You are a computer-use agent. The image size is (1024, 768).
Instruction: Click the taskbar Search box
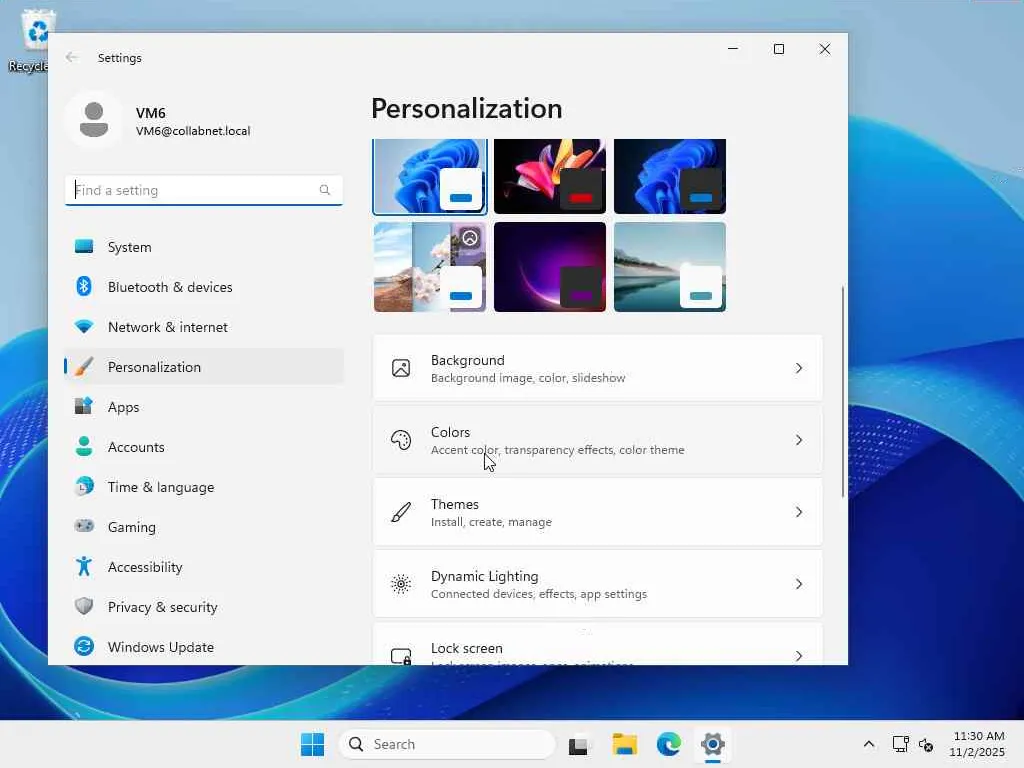447,744
